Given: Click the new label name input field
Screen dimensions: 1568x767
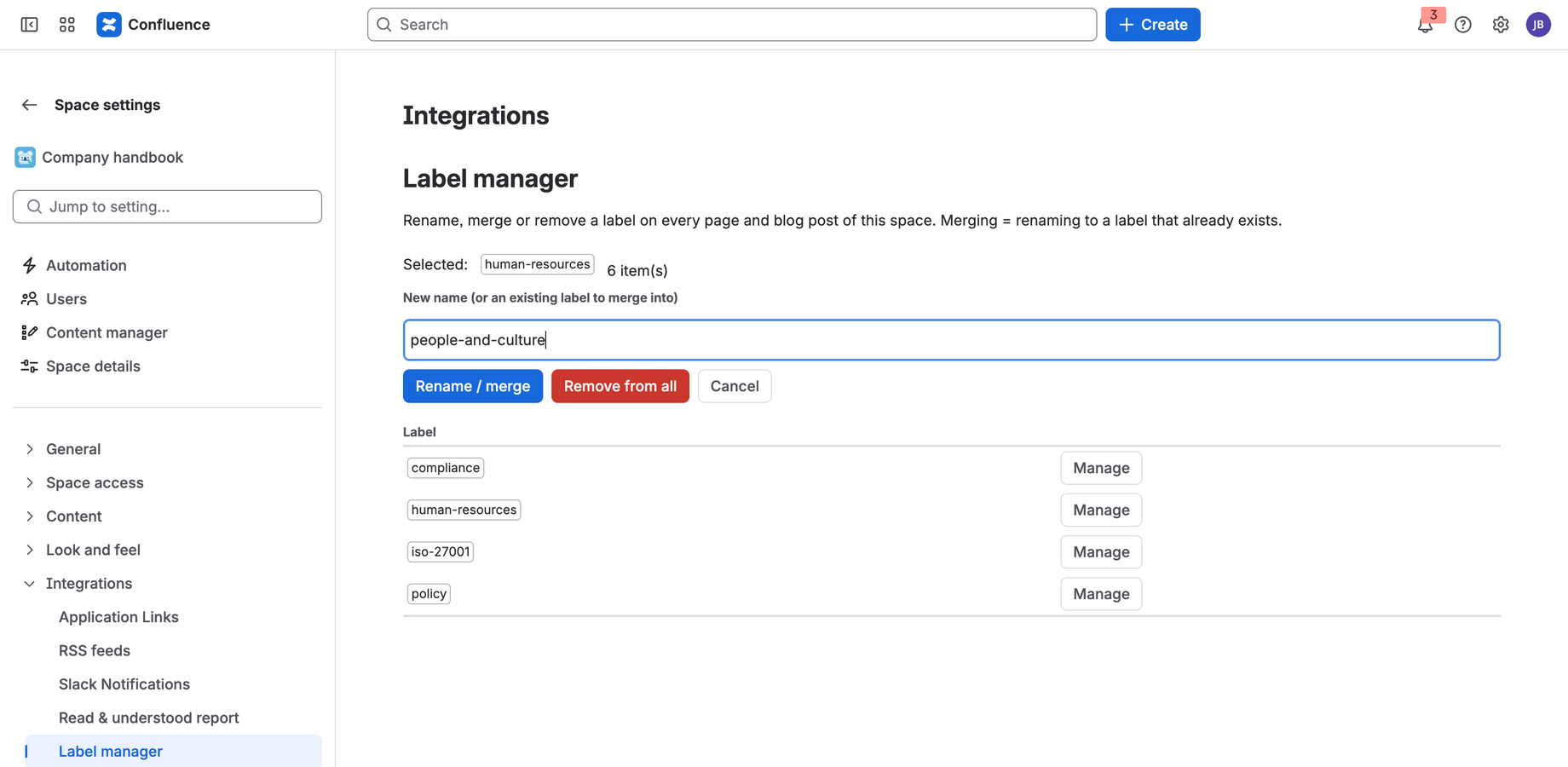Looking at the screenshot, I should click(951, 340).
